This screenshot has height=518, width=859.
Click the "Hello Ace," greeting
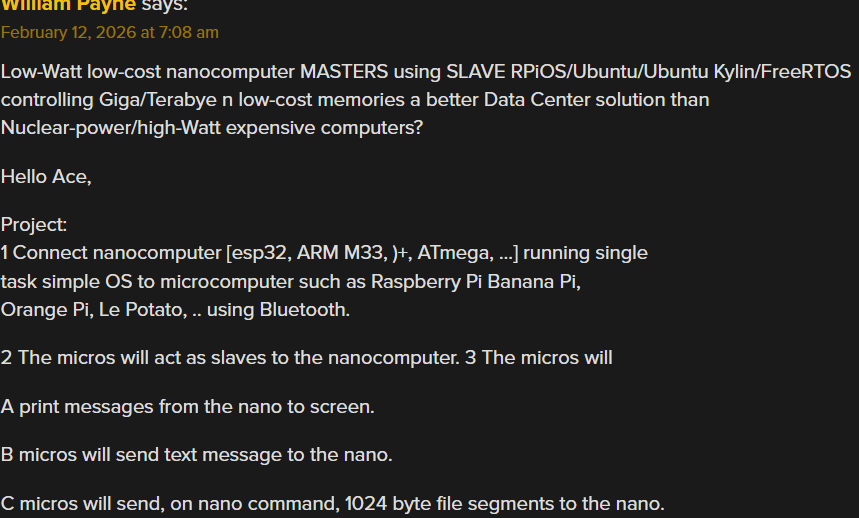46,177
